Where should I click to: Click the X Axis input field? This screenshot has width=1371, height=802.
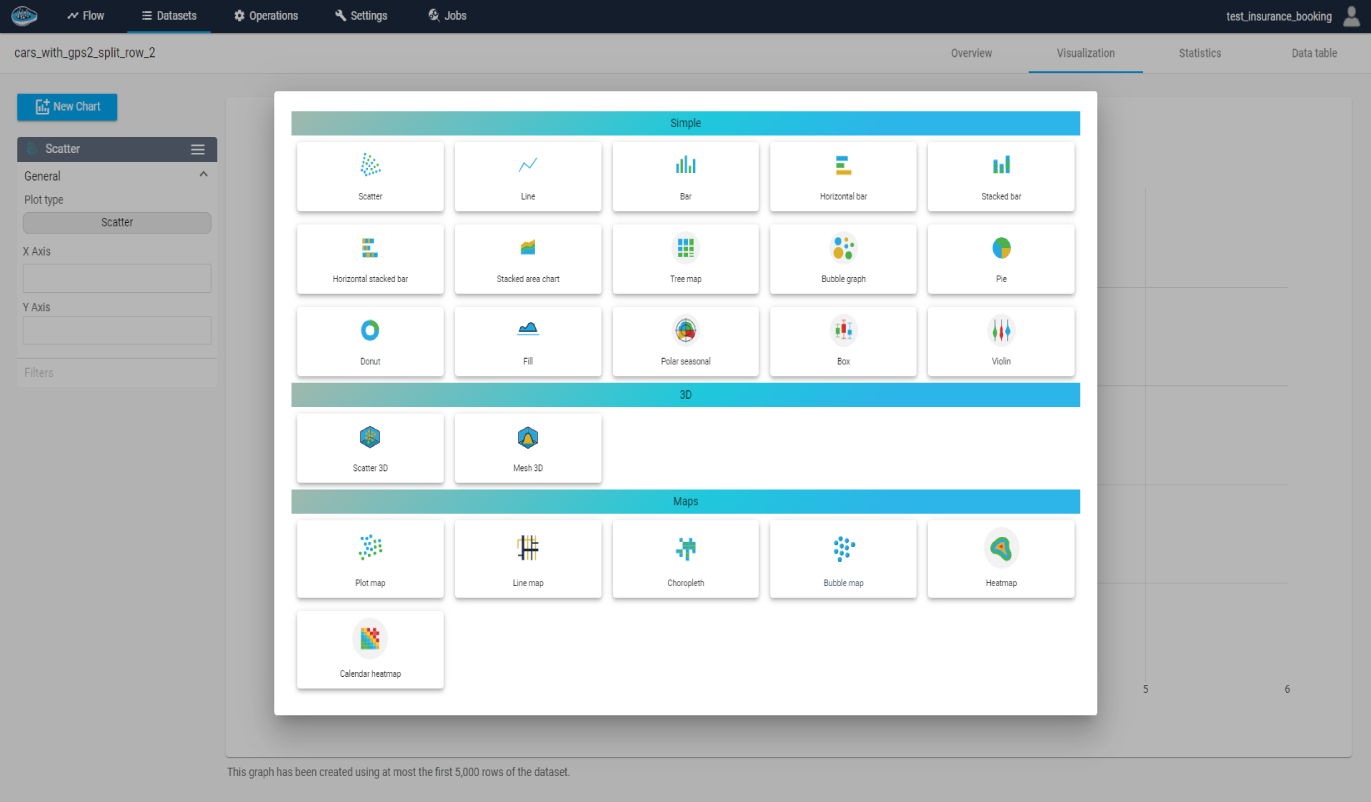pos(117,278)
